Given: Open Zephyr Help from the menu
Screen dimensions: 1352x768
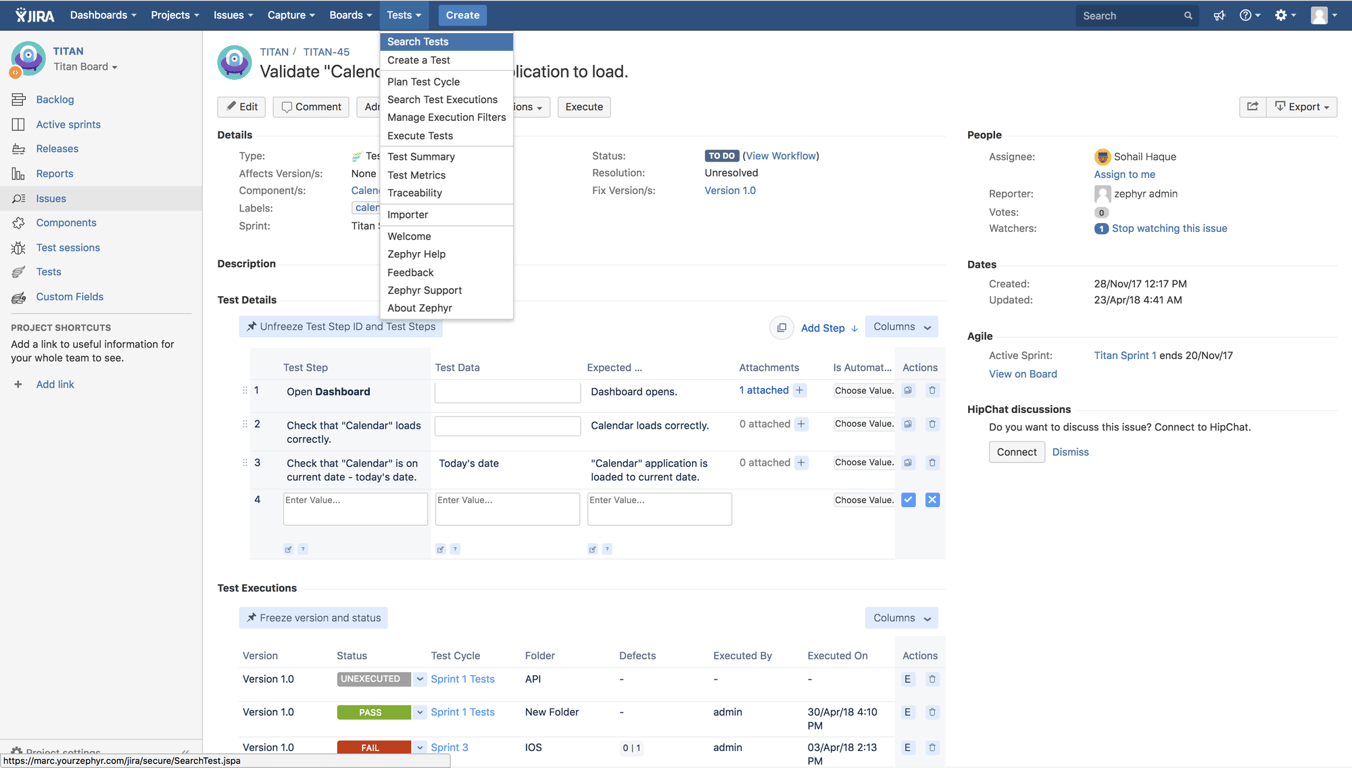Looking at the screenshot, I should (446, 254).
